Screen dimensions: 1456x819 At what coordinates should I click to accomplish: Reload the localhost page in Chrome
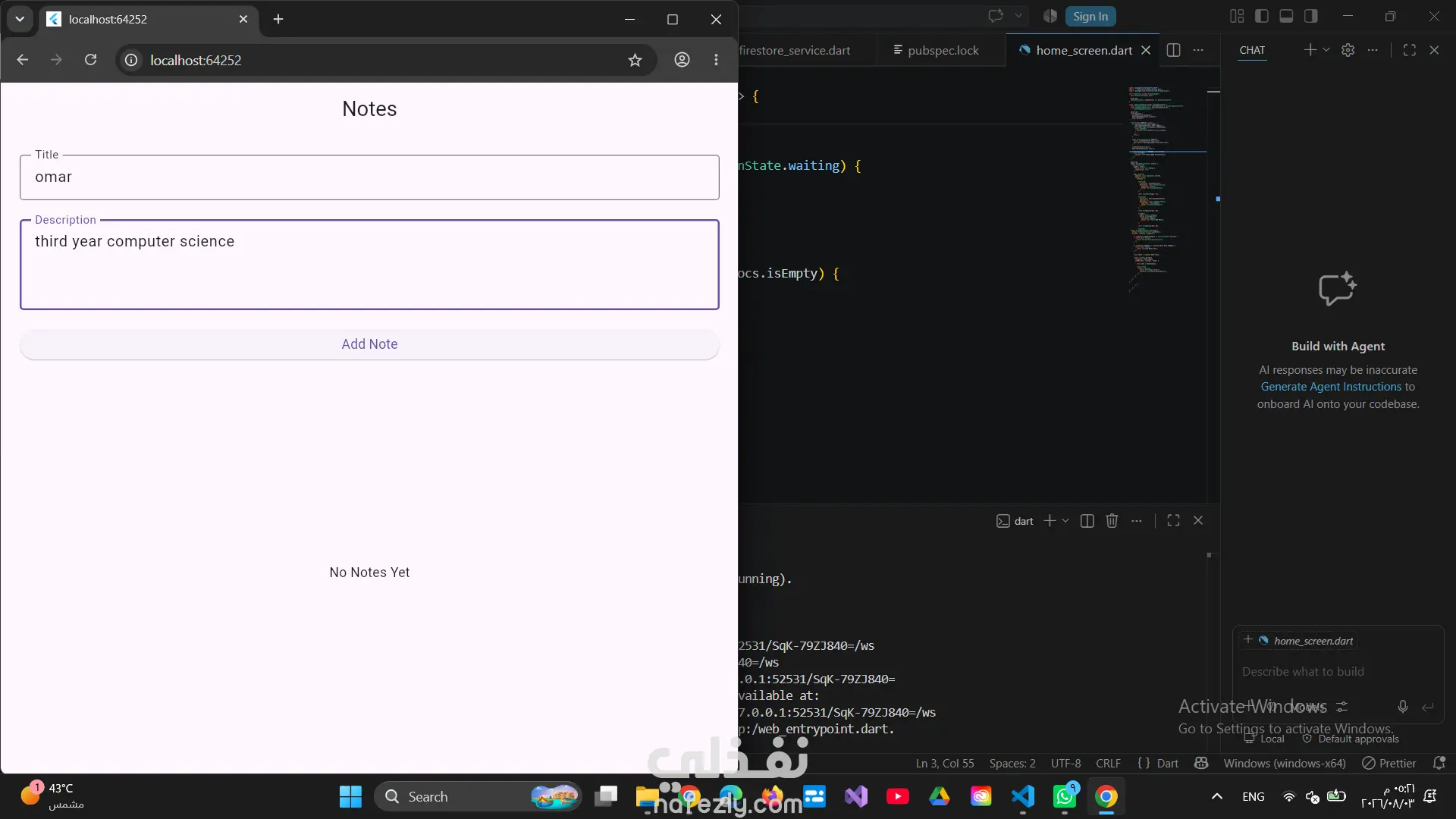point(90,60)
